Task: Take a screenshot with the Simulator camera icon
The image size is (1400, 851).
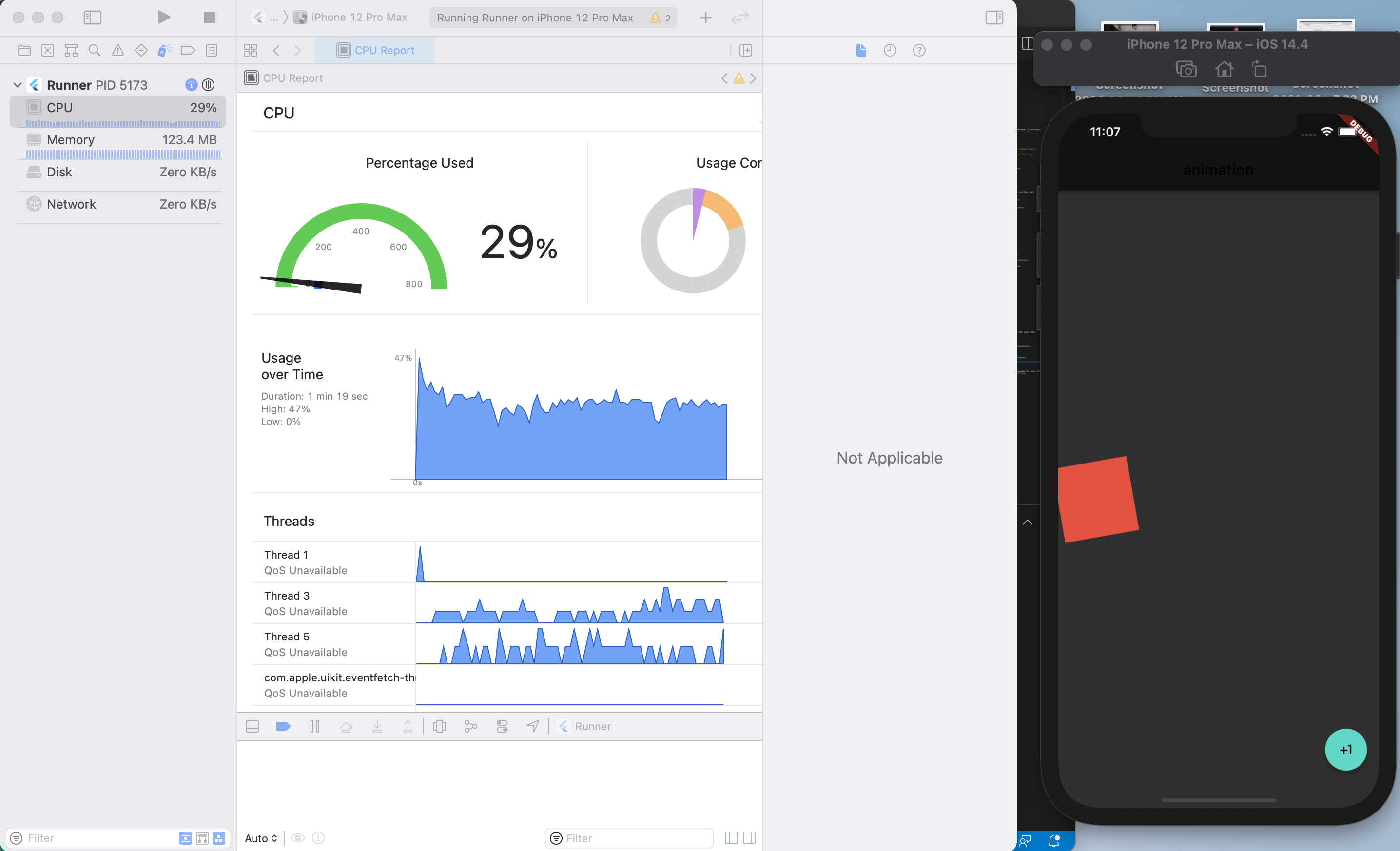Action: point(1186,69)
